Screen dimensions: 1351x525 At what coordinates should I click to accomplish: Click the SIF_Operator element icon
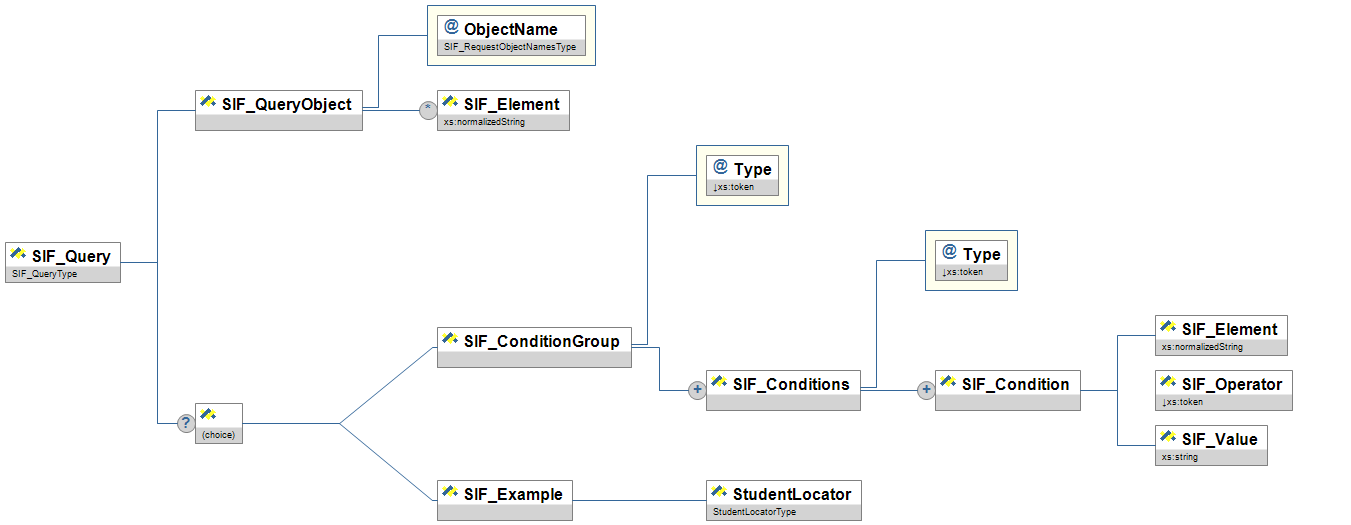(1168, 384)
